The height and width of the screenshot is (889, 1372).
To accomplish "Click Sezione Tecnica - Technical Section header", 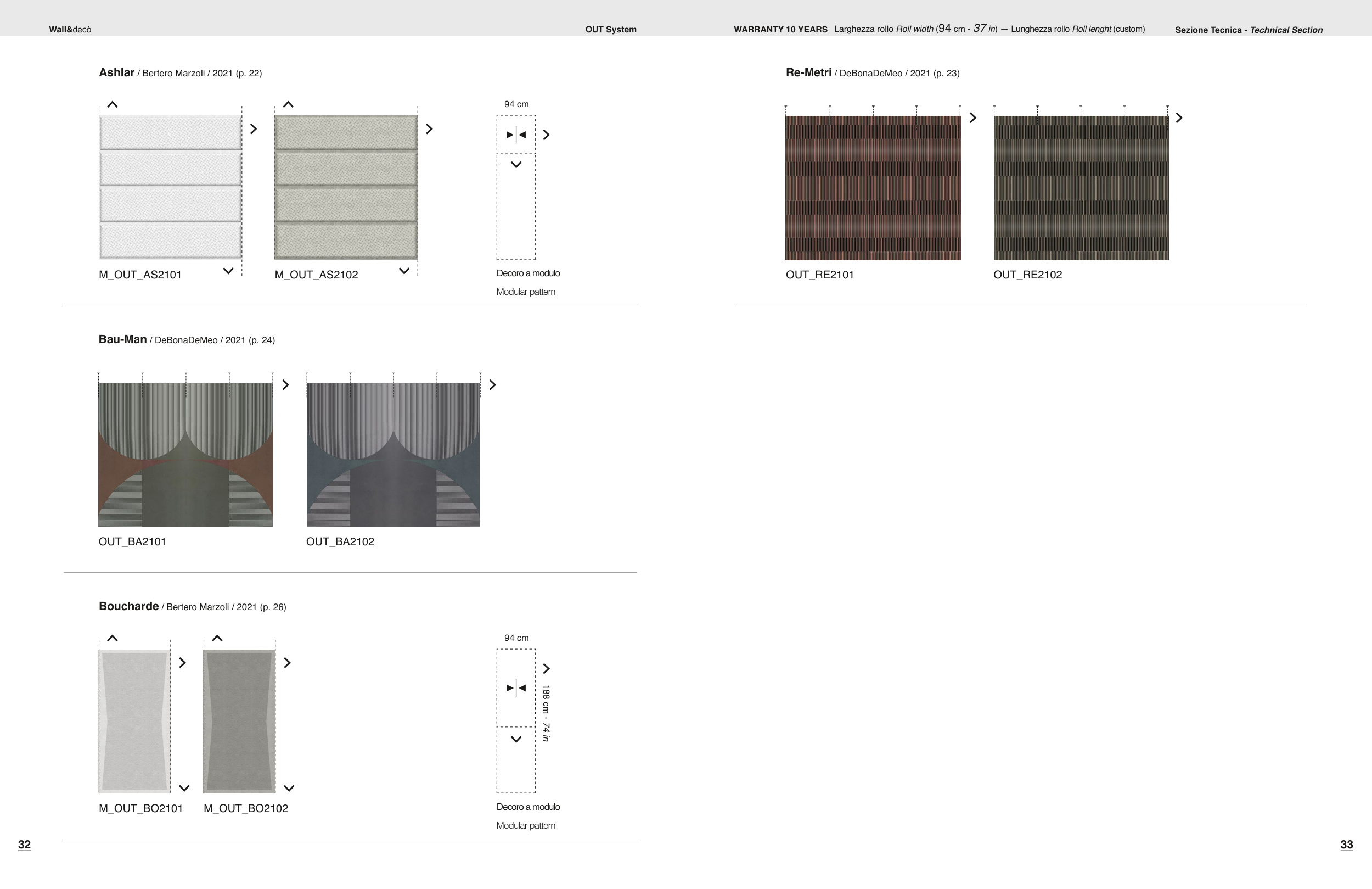I will 1249,30.
